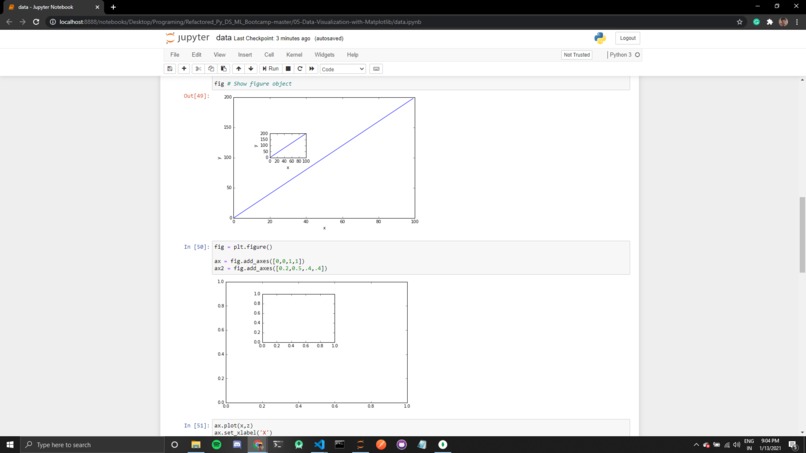Image resolution: width=806 pixels, height=453 pixels.
Task: Open the browser extensions puzzle icon
Action: click(770, 22)
